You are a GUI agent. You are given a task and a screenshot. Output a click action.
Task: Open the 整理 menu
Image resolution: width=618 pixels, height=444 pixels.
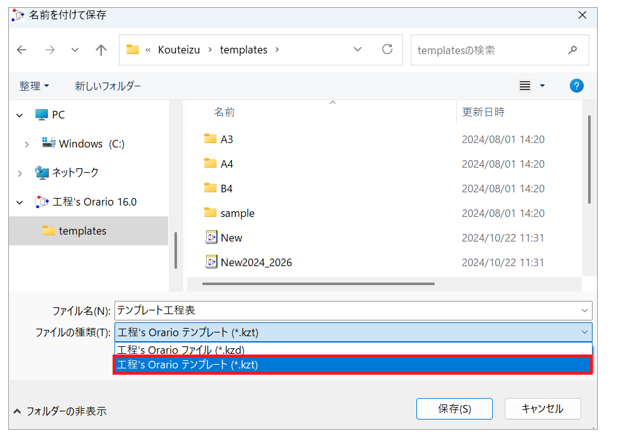click(x=34, y=86)
